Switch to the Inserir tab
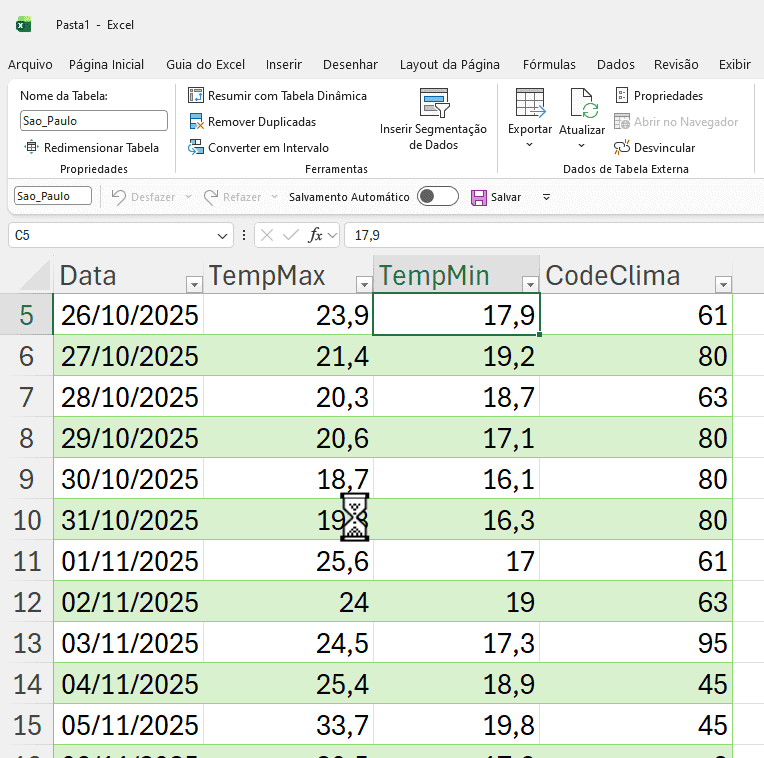The image size is (764, 758). point(283,65)
